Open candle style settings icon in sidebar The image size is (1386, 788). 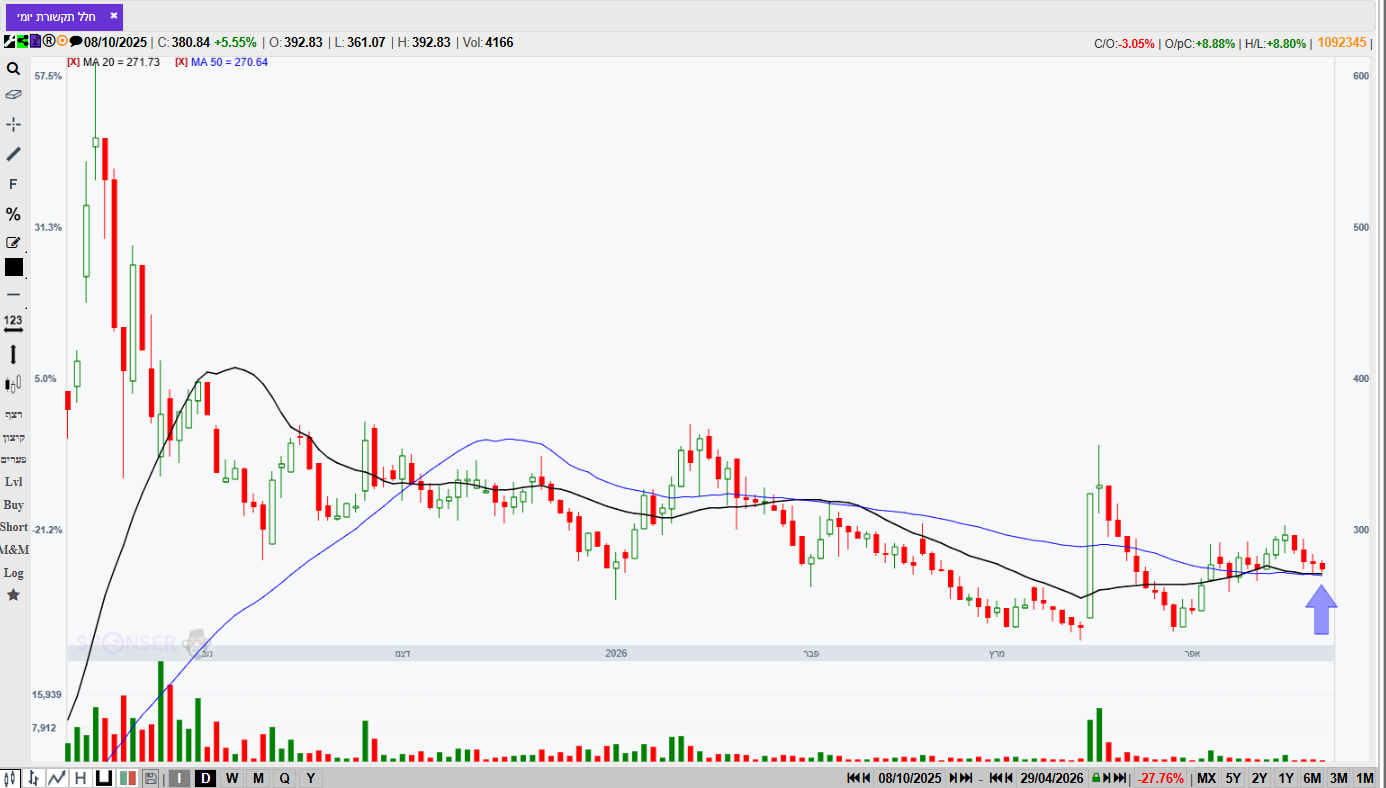coord(13,383)
